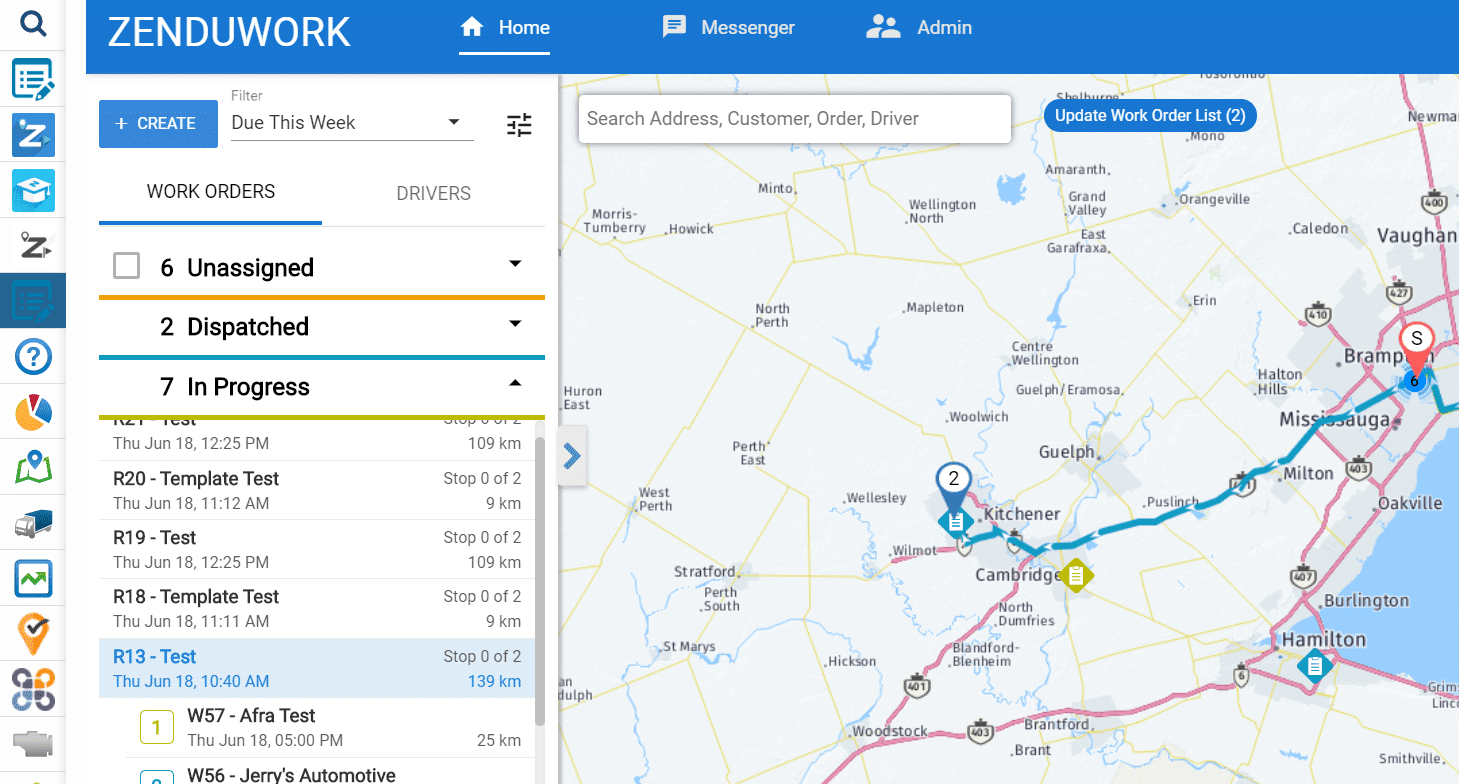
Task: Click the red S start pin on map
Action: pyautogui.click(x=1416, y=343)
